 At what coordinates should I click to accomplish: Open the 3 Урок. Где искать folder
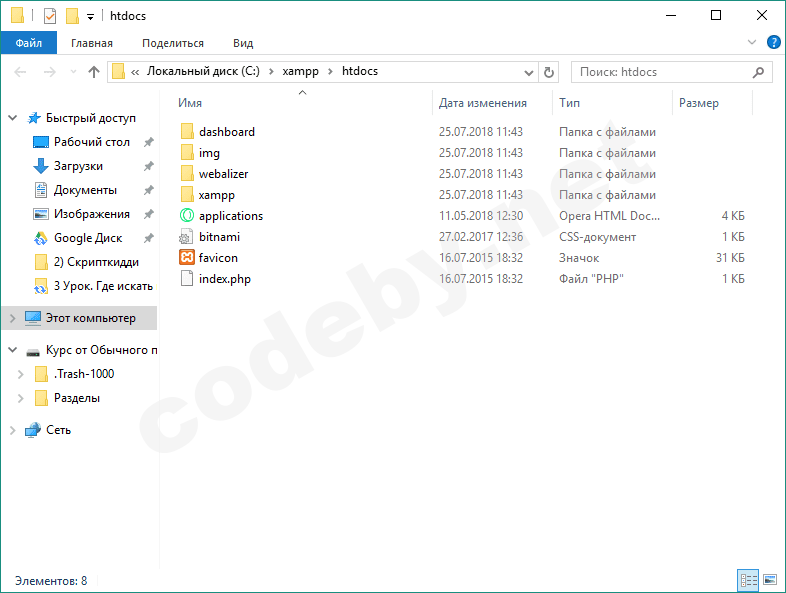(x=103, y=286)
